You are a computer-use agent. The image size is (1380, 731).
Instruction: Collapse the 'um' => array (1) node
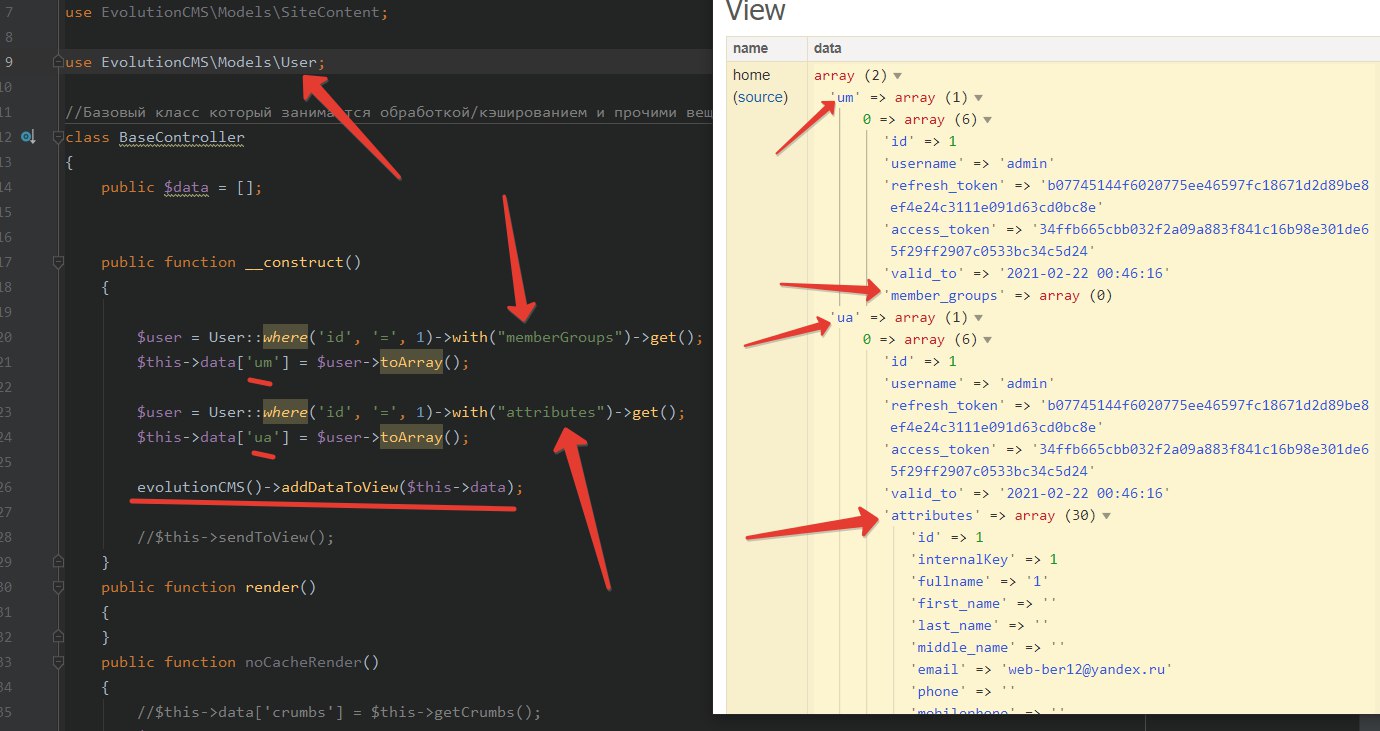[x=978, y=98]
